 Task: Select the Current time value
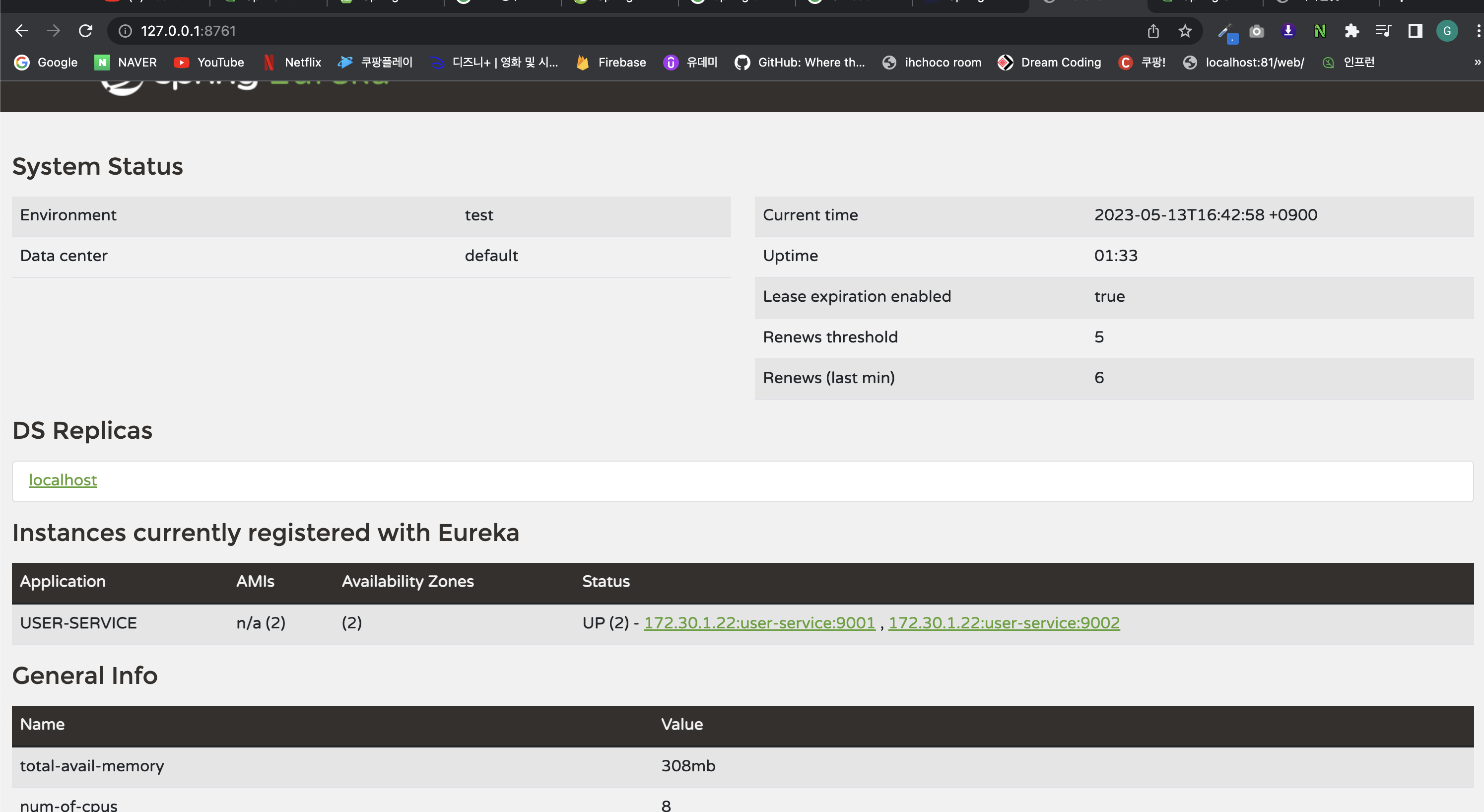[x=1206, y=214]
